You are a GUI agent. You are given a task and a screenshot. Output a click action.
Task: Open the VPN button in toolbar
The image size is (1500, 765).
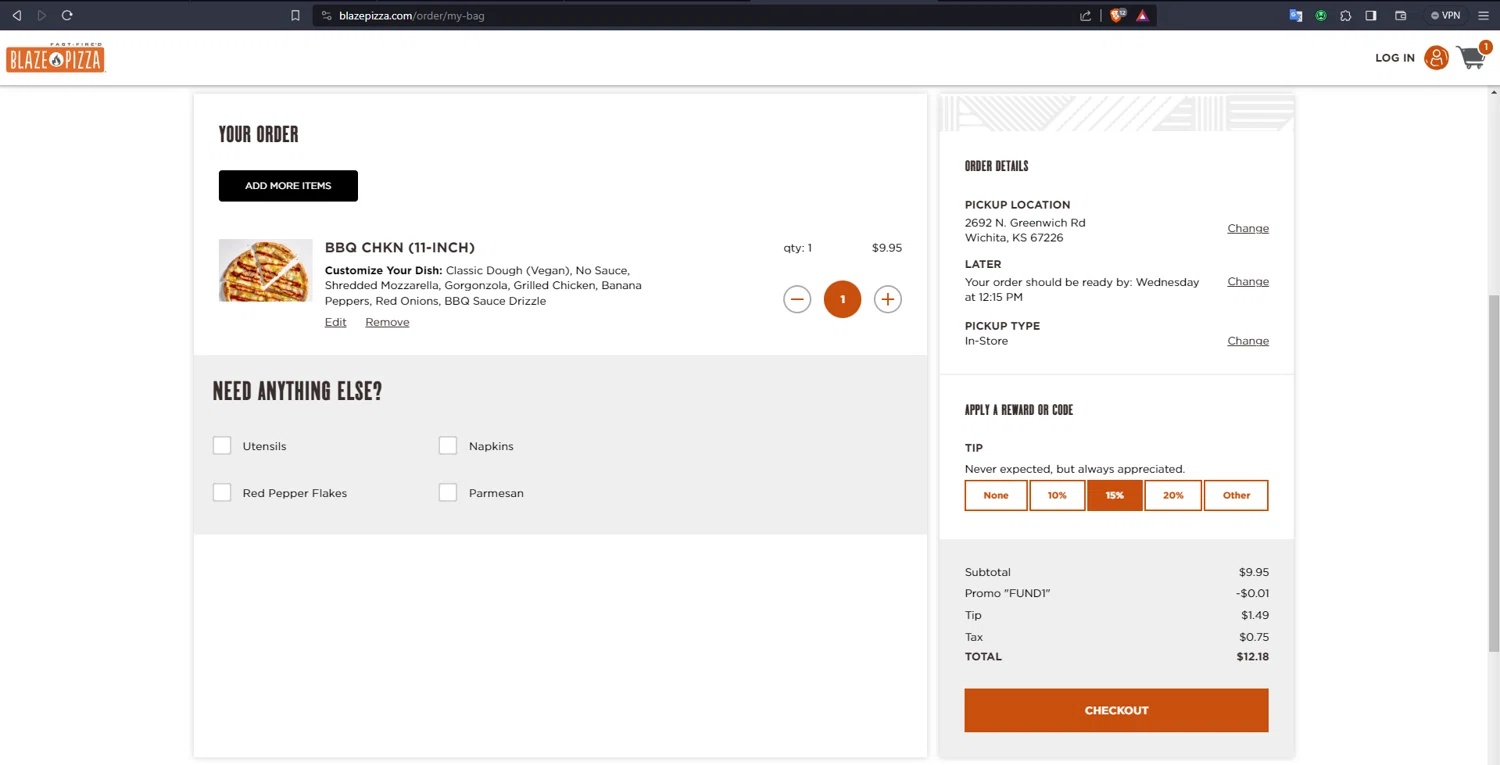click(x=1446, y=15)
